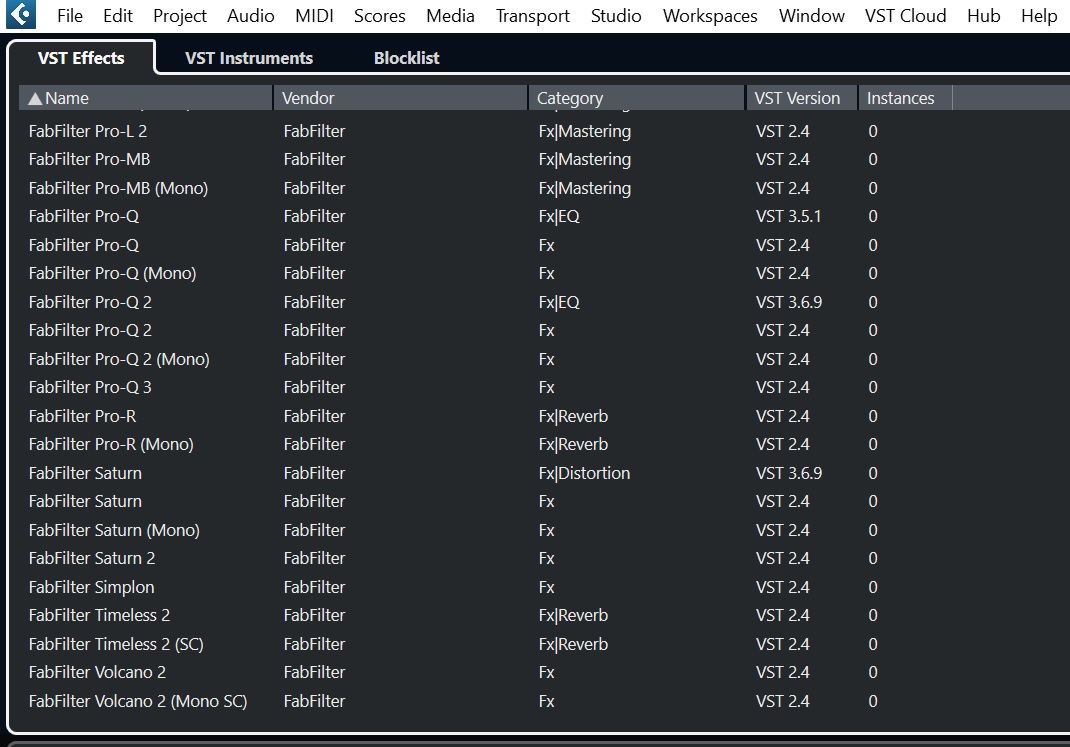Open the Workspaces menu

point(710,16)
